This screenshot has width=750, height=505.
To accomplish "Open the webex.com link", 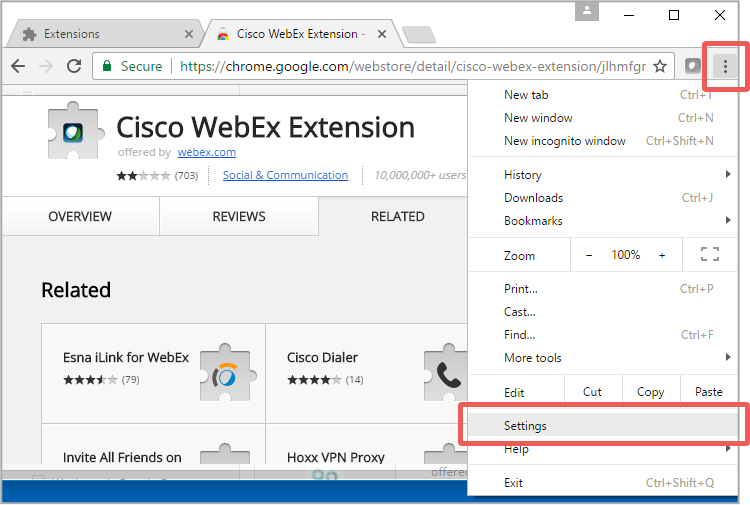I will point(207,152).
